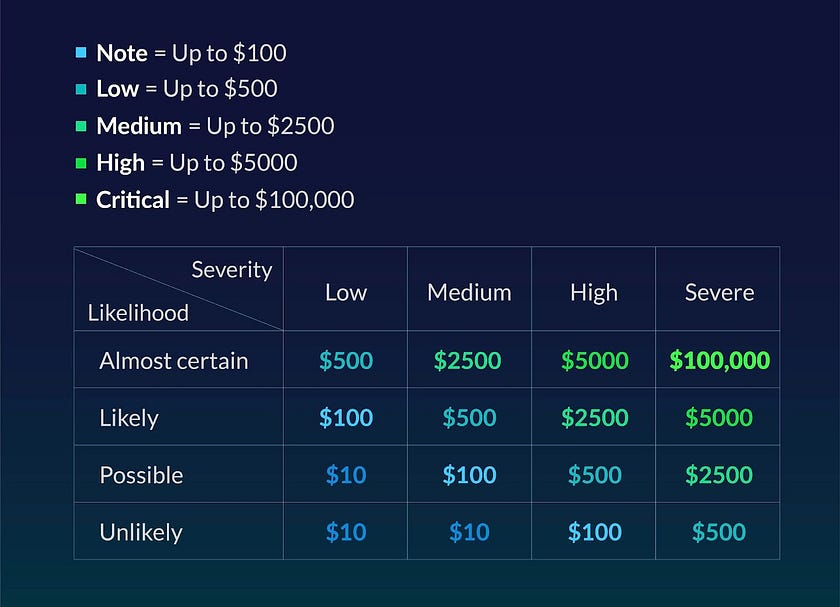Click the blue square beside Note

point(81,52)
